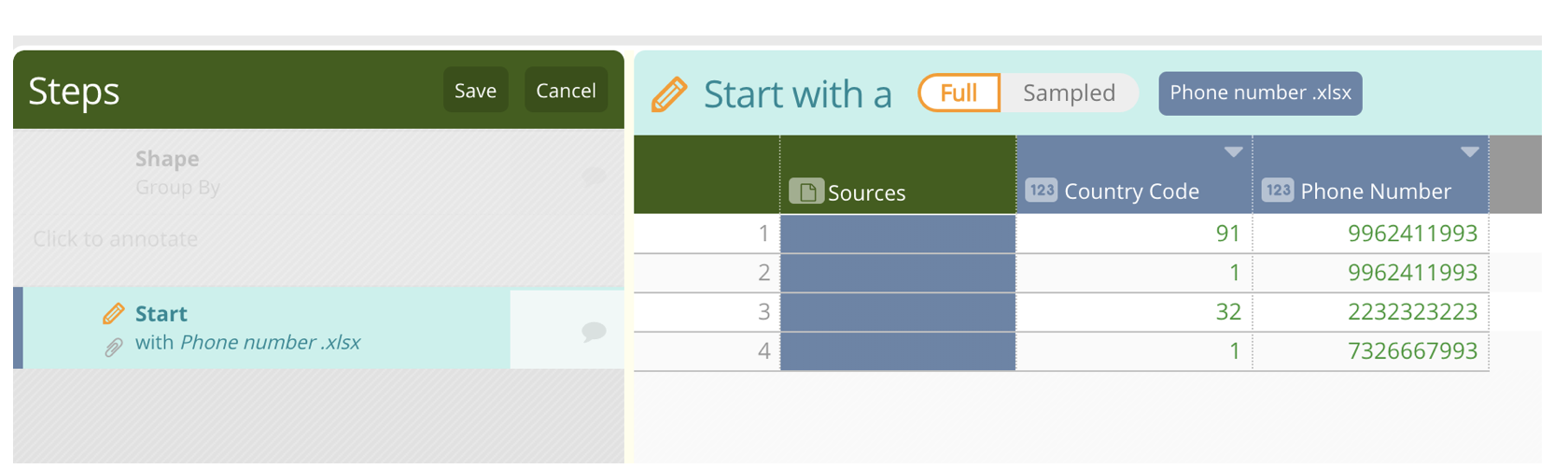Switch data view to Full
1568x469 pixels.
tap(959, 92)
